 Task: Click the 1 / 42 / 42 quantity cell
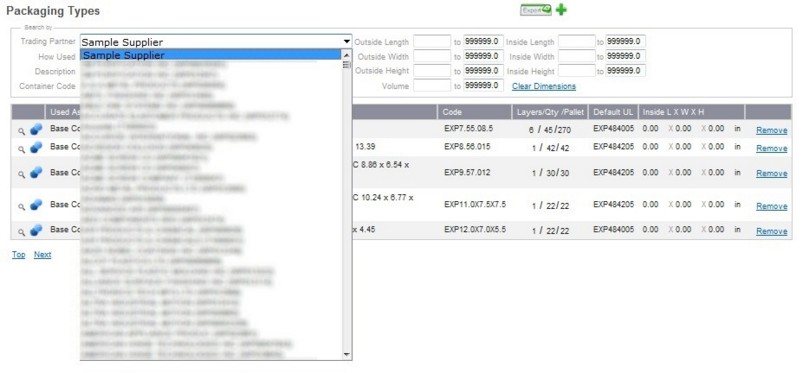[551, 148]
